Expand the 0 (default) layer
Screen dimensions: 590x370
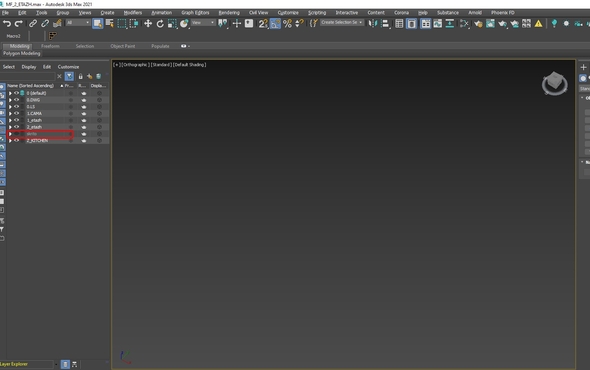pyautogui.click(x=10, y=93)
